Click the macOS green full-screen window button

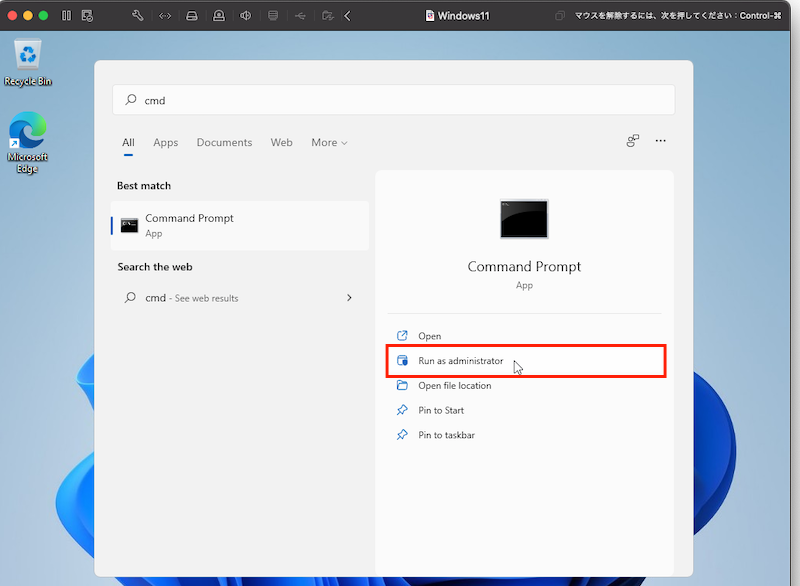pyautogui.click(x=43, y=16)
